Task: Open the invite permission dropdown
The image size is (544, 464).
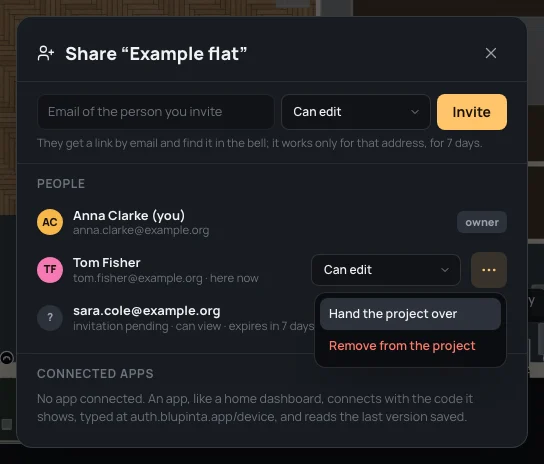Action: pyautogui.click(x=356, y=112)
